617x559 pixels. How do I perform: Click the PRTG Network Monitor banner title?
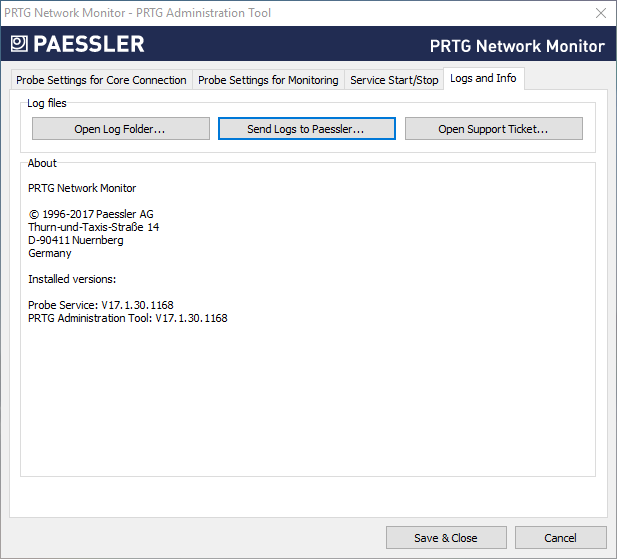[516, 46]
